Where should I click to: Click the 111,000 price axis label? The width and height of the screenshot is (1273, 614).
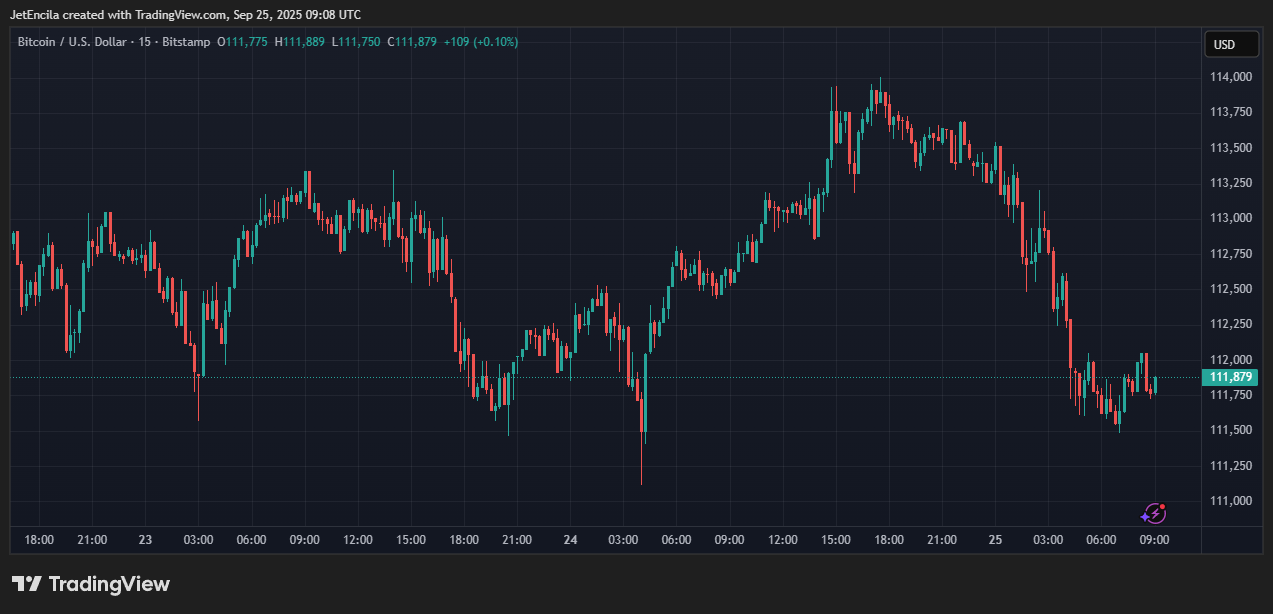pos(1232,501)
